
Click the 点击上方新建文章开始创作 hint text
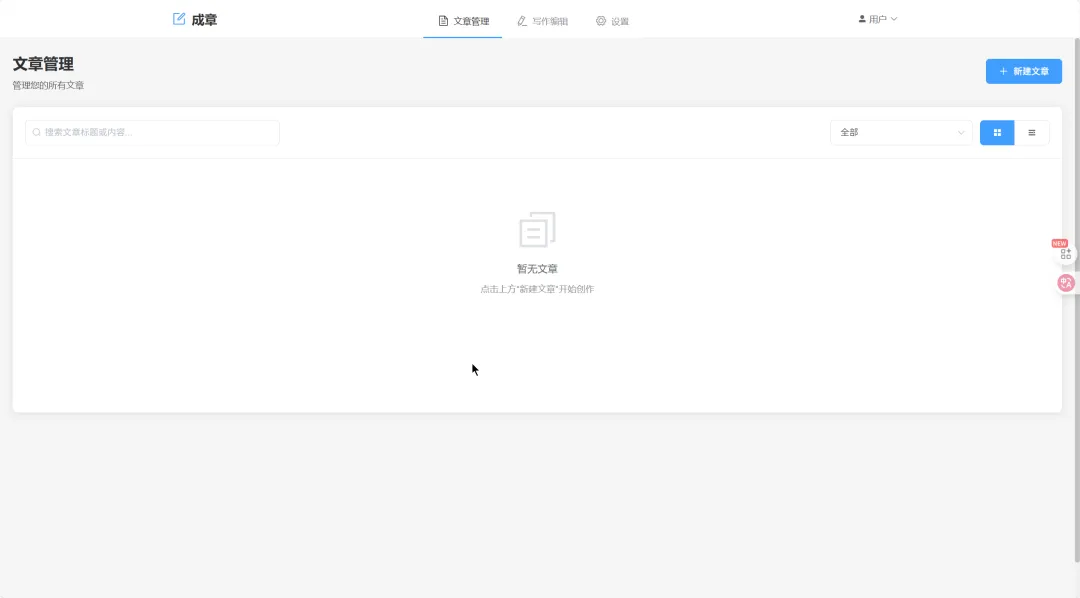(x=537, y=289)
